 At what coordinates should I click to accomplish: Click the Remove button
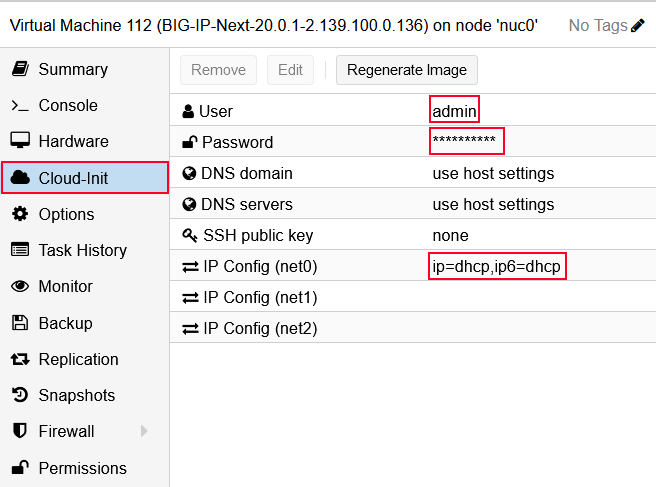tap(218, 70)
